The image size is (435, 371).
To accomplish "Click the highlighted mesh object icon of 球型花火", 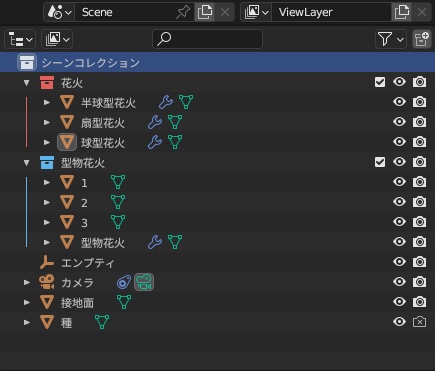I will point(67,142).
